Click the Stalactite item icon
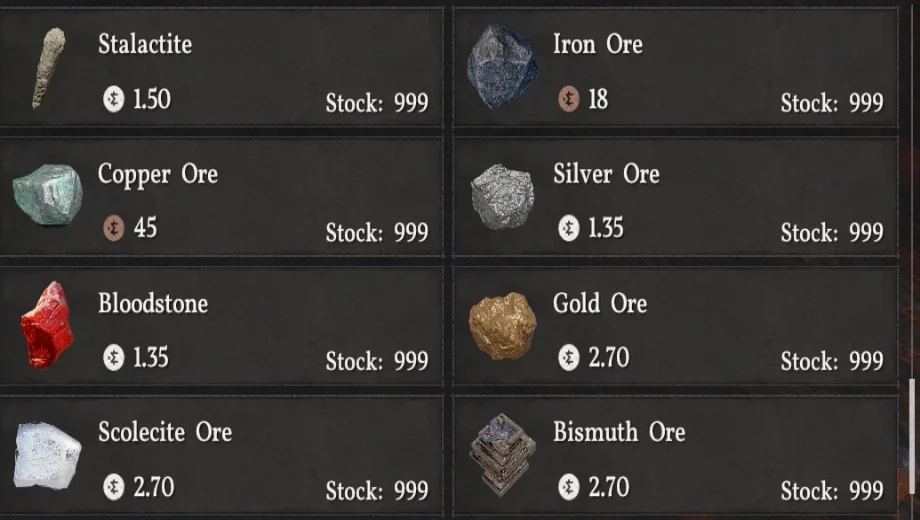Image resolution: width=920 pixels, height=520 pixels. [x=46, y=67]
